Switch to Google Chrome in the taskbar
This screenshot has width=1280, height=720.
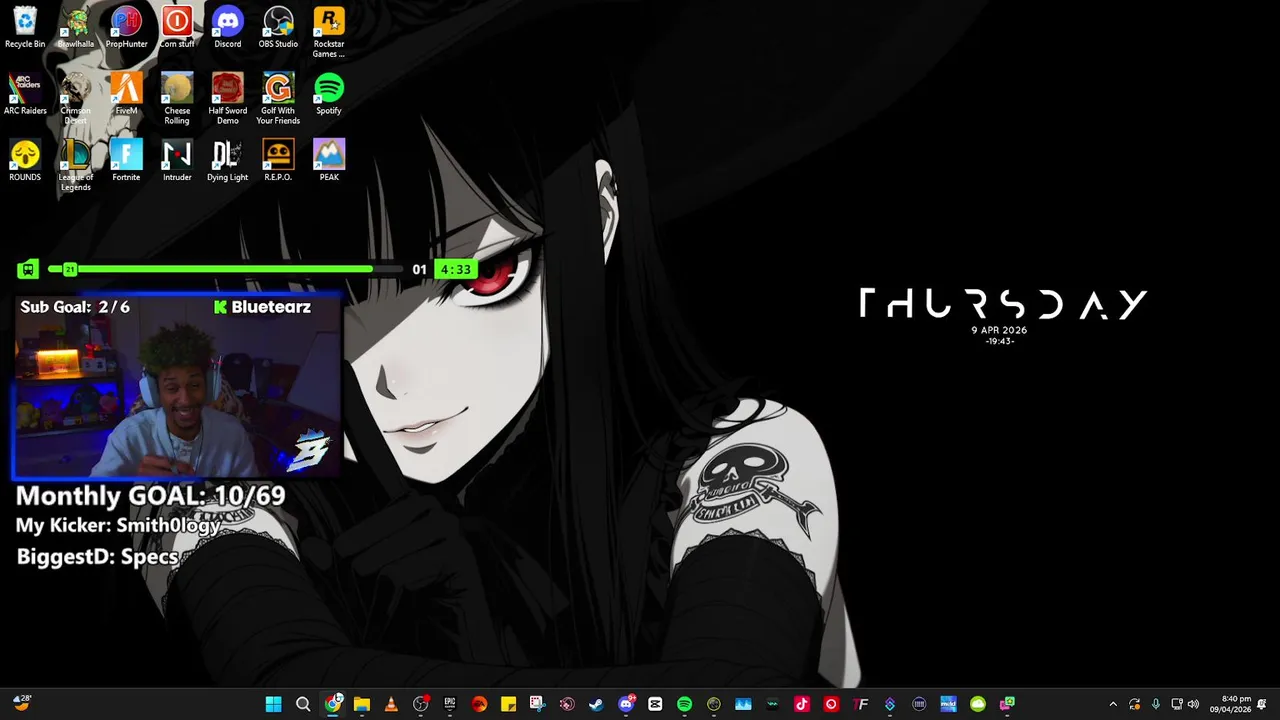[x=332, y=704]
